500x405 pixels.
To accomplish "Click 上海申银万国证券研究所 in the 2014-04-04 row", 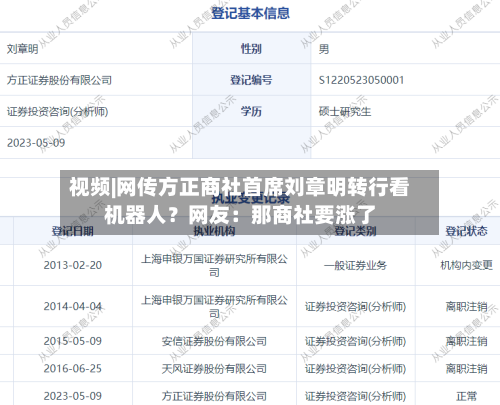I will [x=214, y=306].
